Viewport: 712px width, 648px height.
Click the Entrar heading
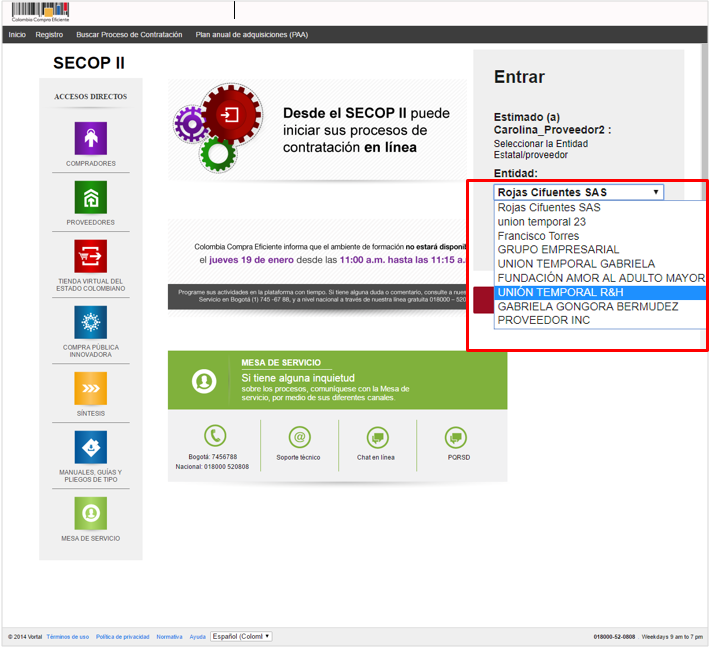point(519,77)
